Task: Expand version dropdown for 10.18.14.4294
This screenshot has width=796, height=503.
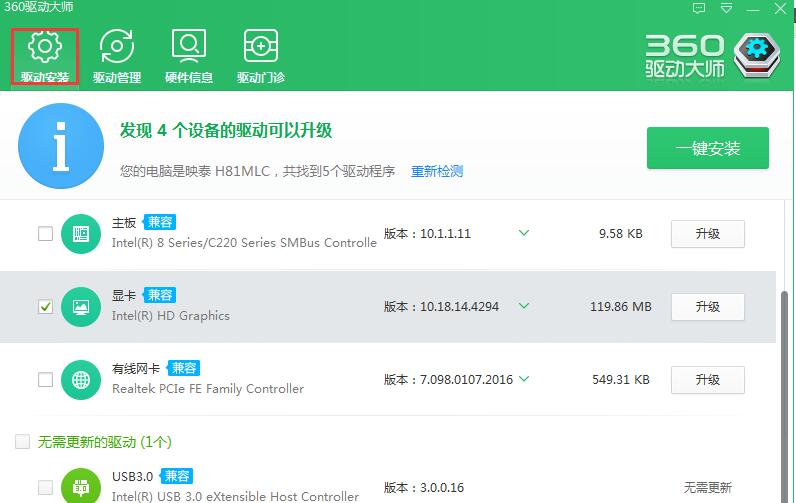Action: click(x=524, y=306)
